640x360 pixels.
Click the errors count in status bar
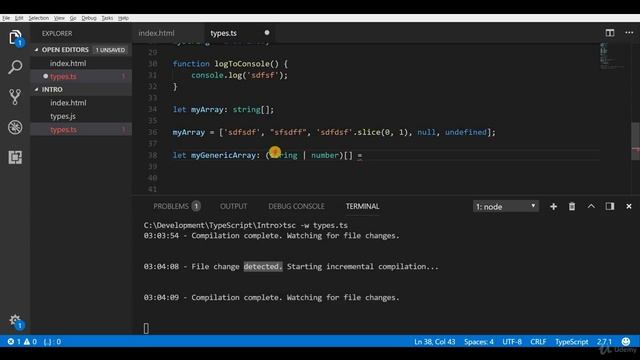[13, 342]
